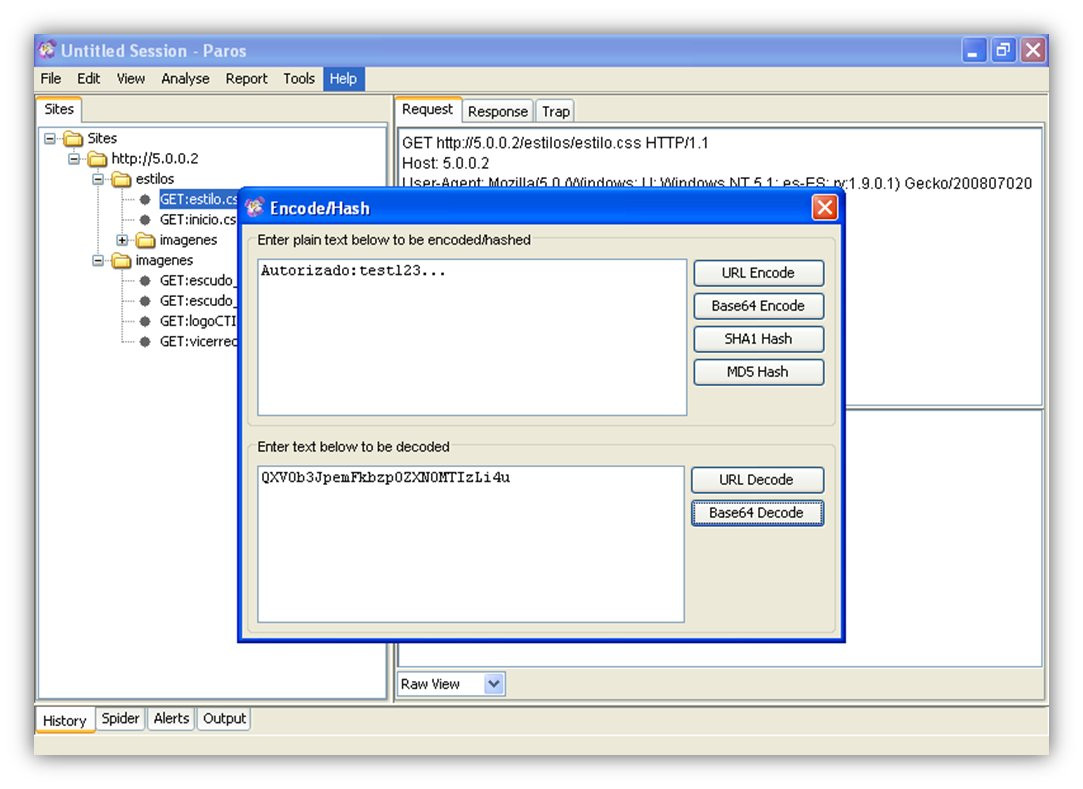Click the MD5 Hash button

758,372
